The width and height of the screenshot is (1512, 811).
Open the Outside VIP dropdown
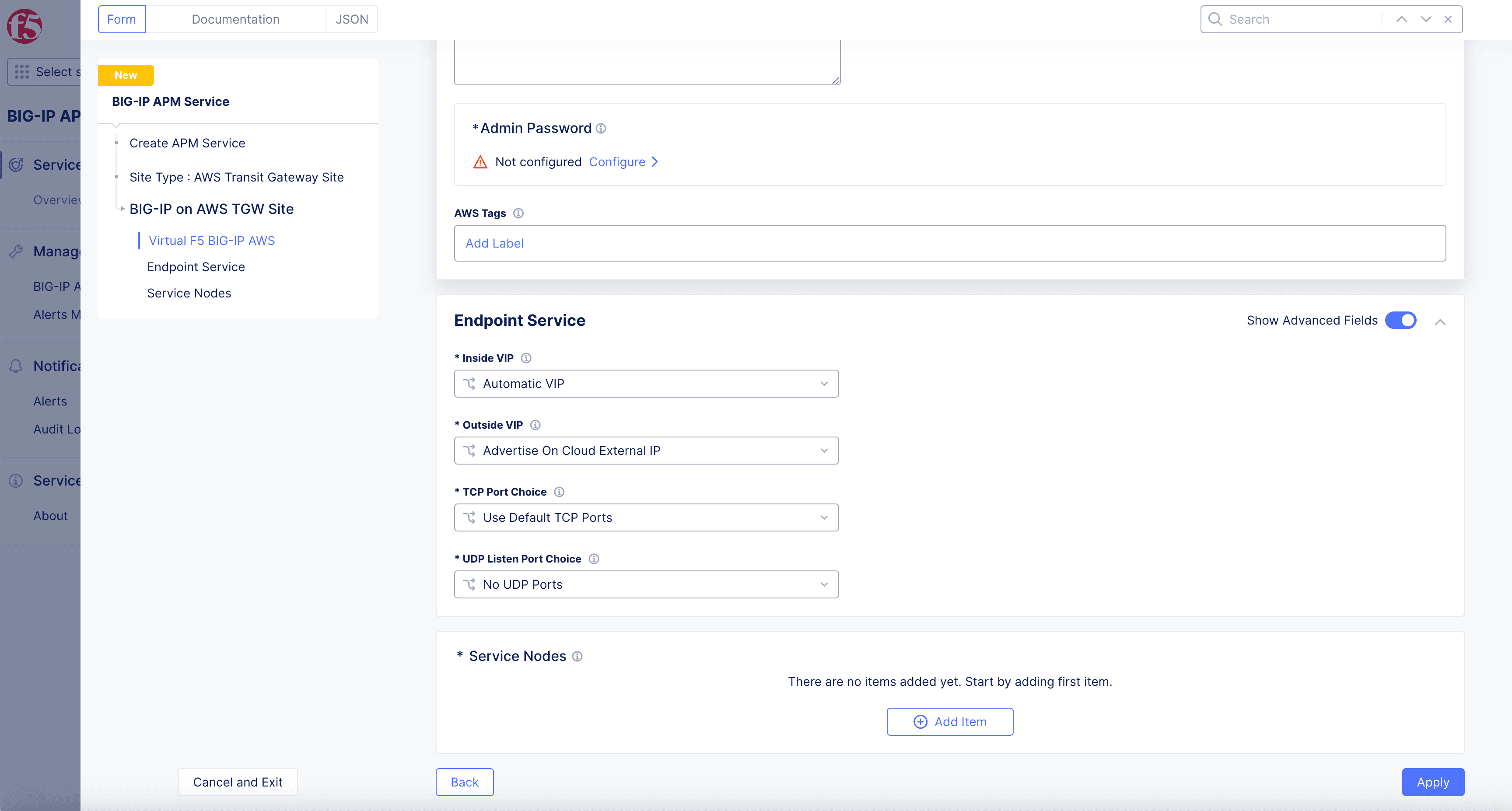pos(646,451)
